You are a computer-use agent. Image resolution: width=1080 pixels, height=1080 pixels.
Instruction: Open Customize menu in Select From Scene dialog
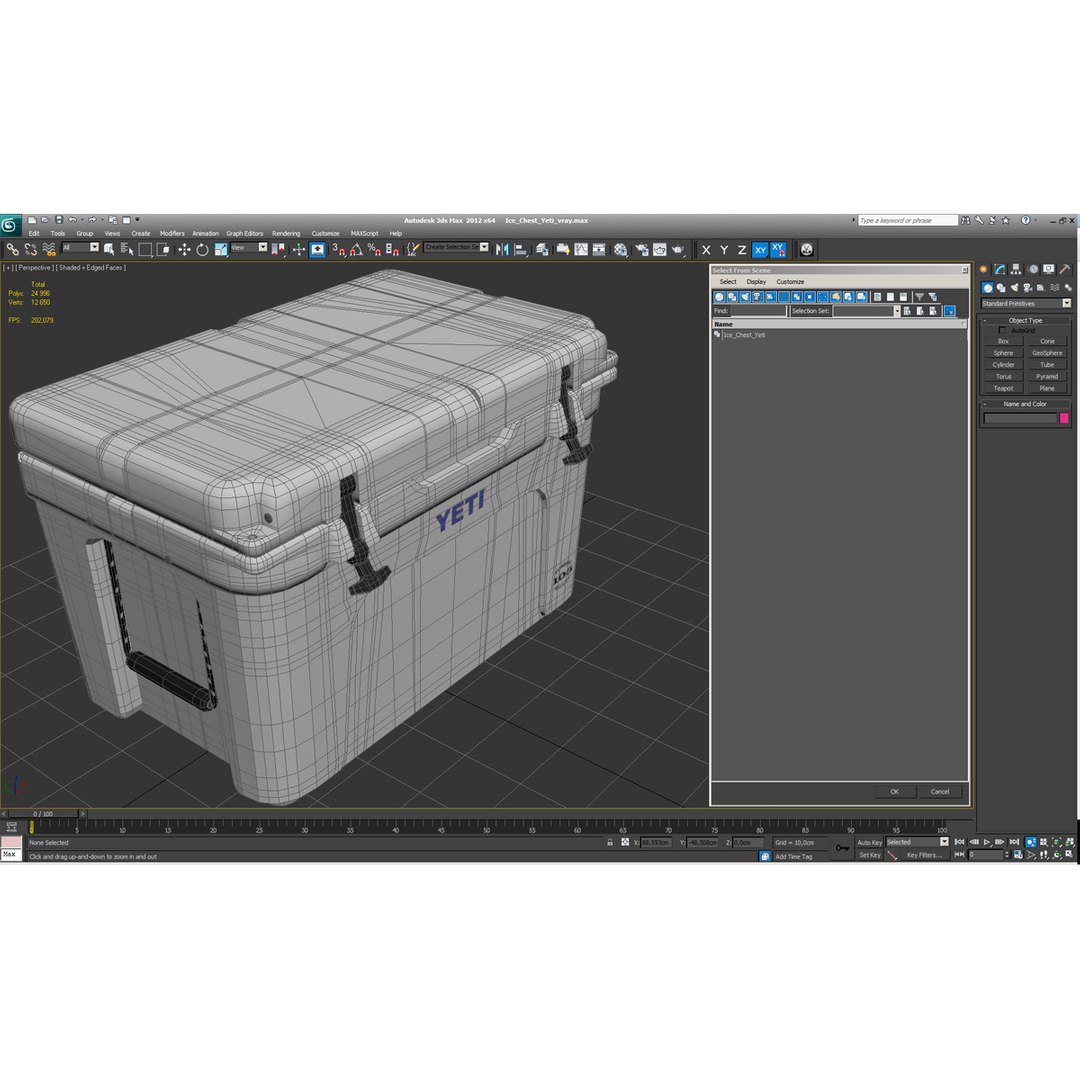(x=790, y=282)
